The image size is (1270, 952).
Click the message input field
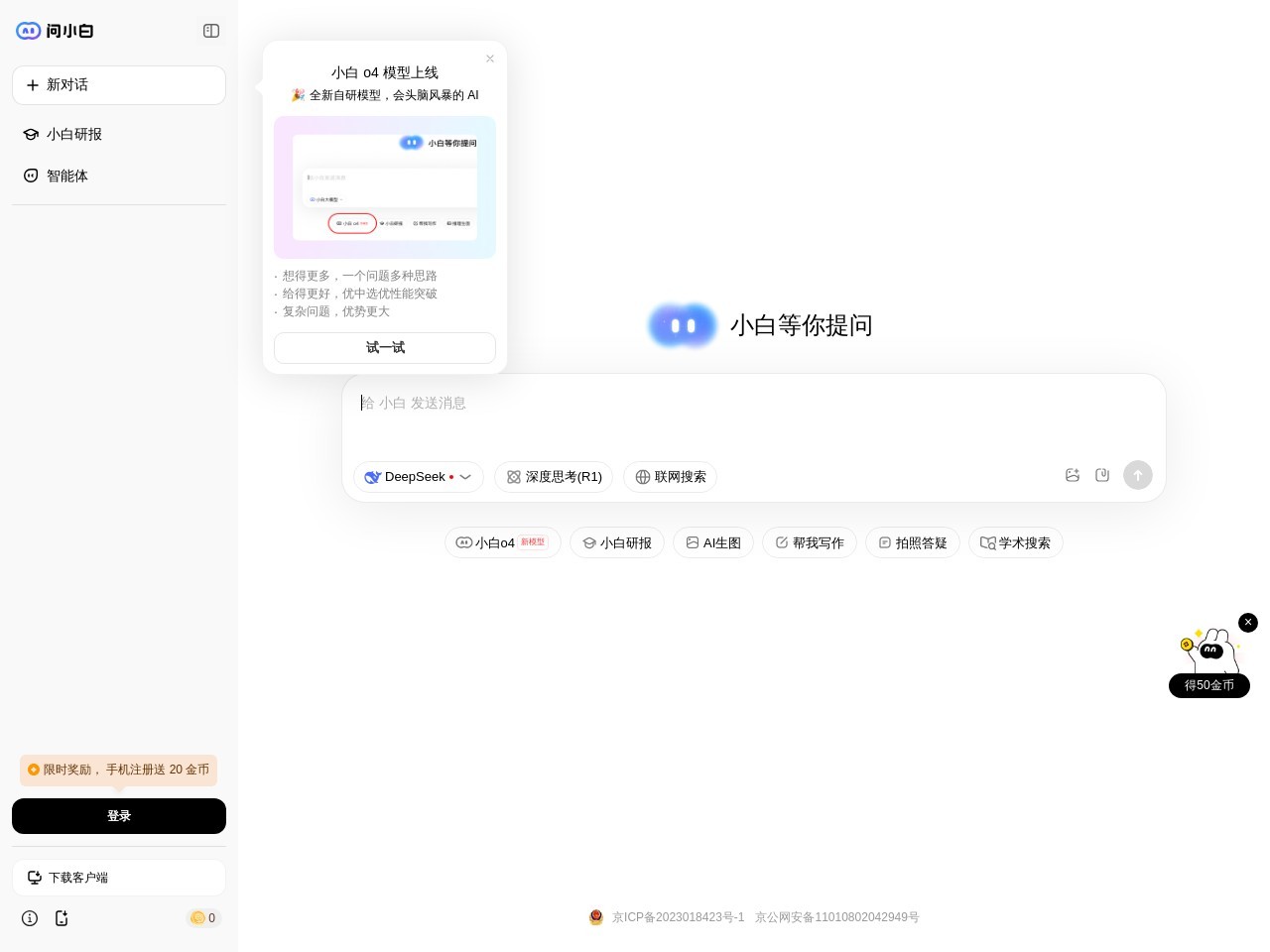(754, 404)
